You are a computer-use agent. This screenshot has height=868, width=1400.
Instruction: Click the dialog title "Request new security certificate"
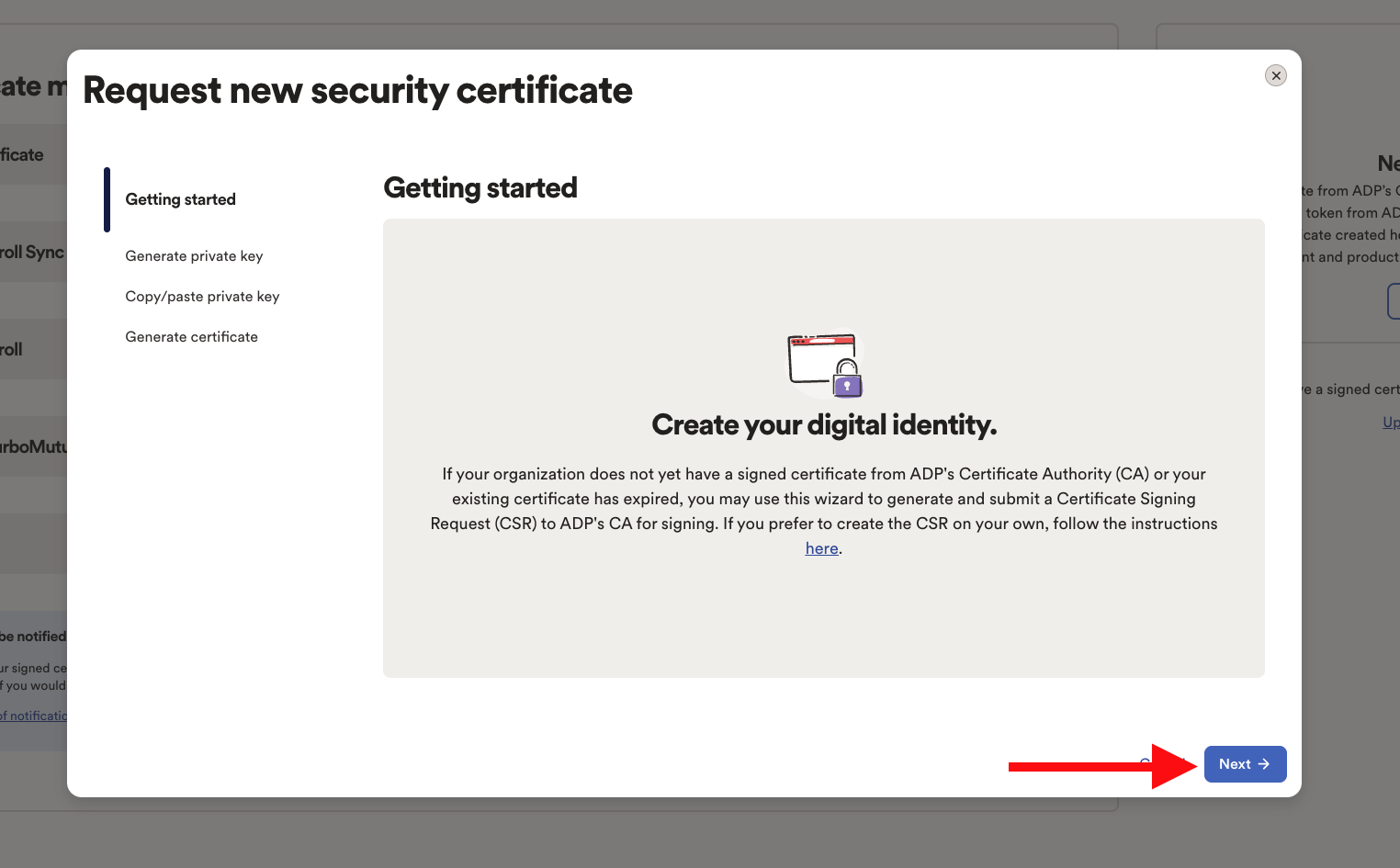click(x=357, y=90)
